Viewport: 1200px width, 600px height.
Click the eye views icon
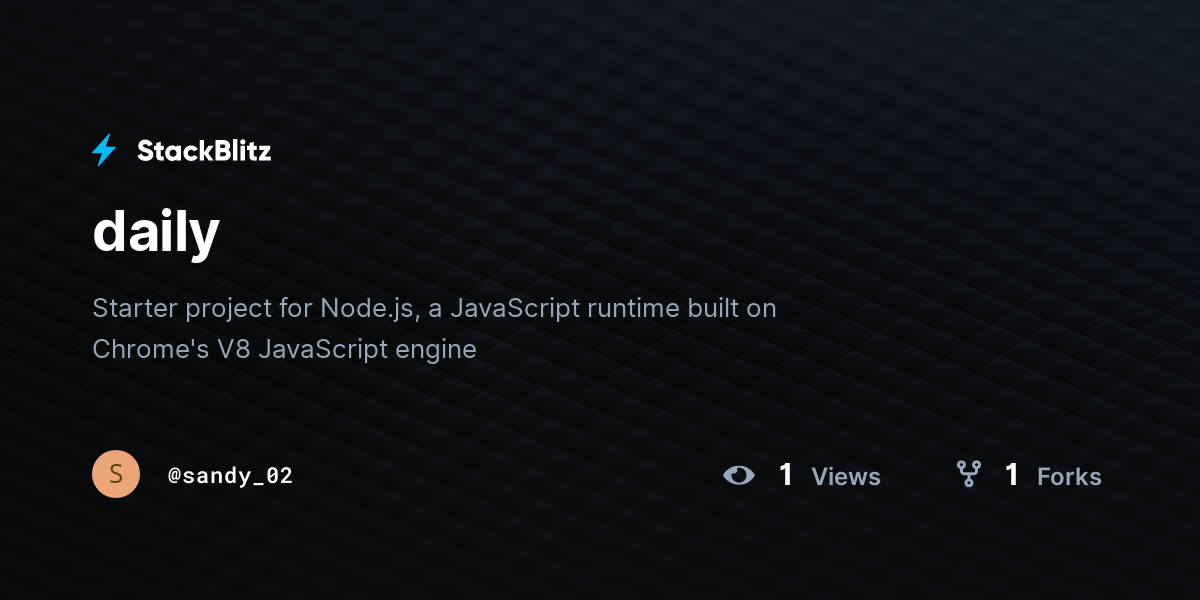point(739,475)
